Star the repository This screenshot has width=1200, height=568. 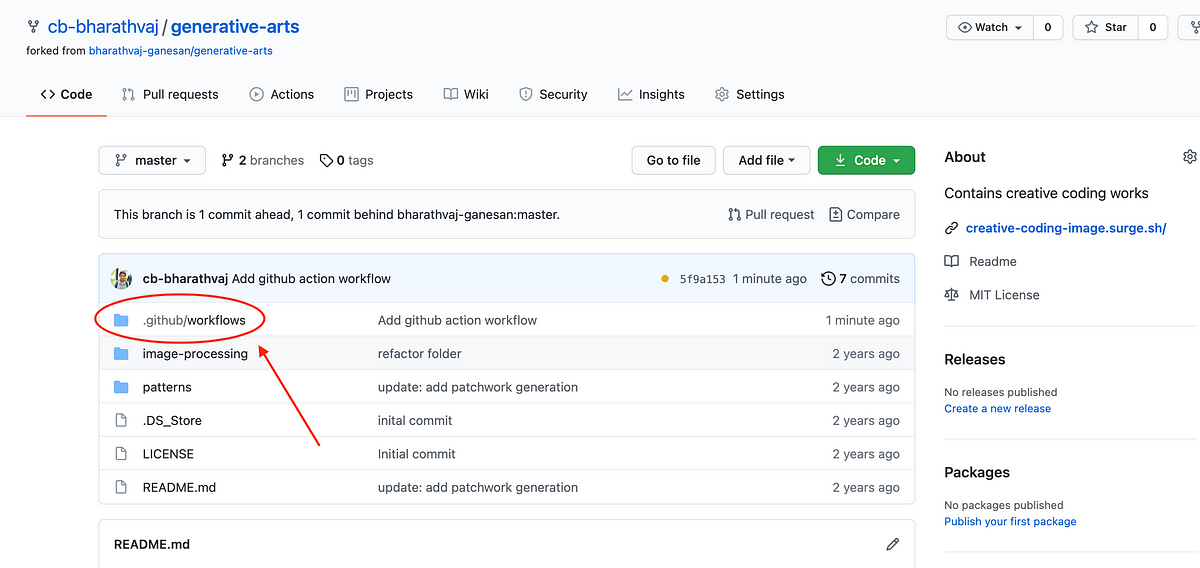pos(1105,27)
